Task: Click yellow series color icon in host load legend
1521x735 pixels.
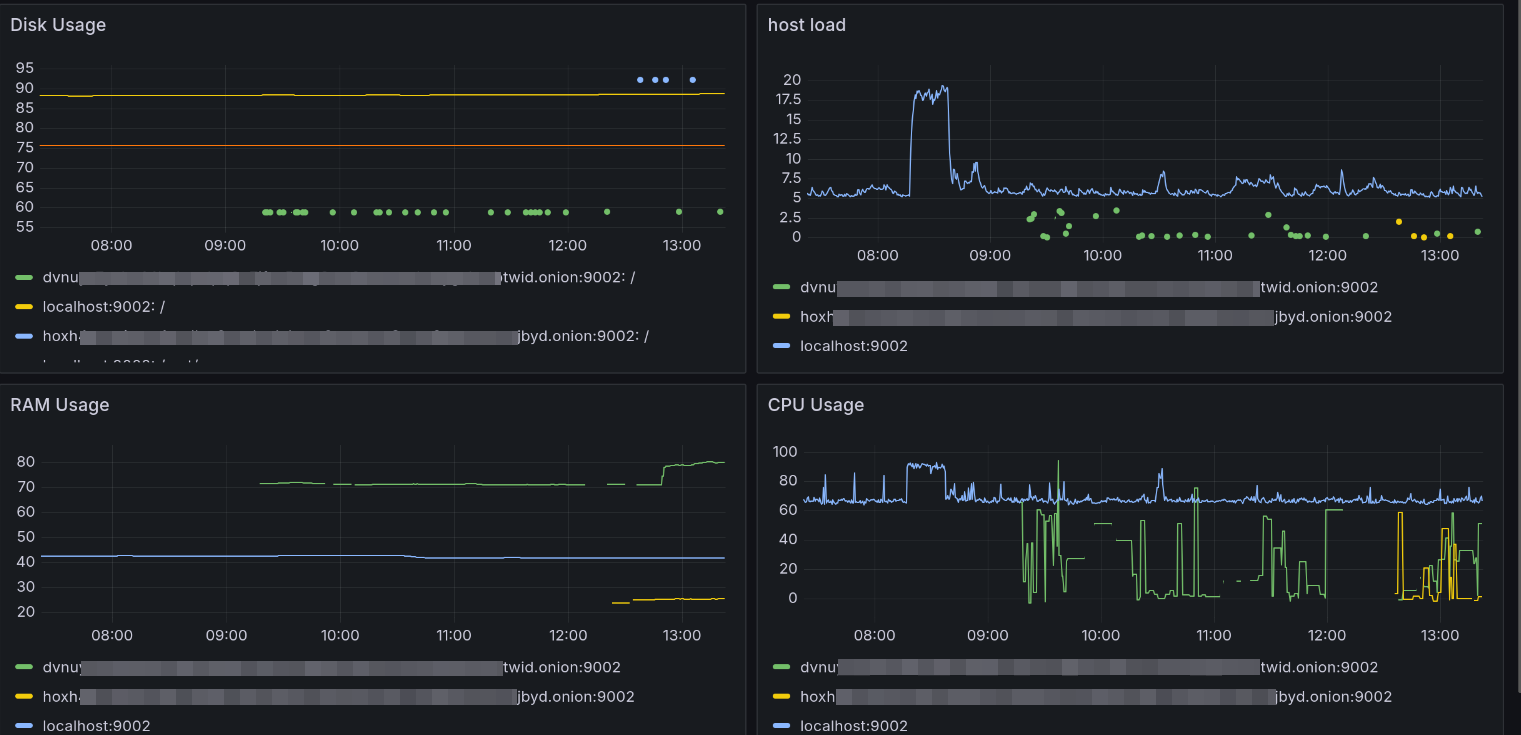Action: pos(782,317)
